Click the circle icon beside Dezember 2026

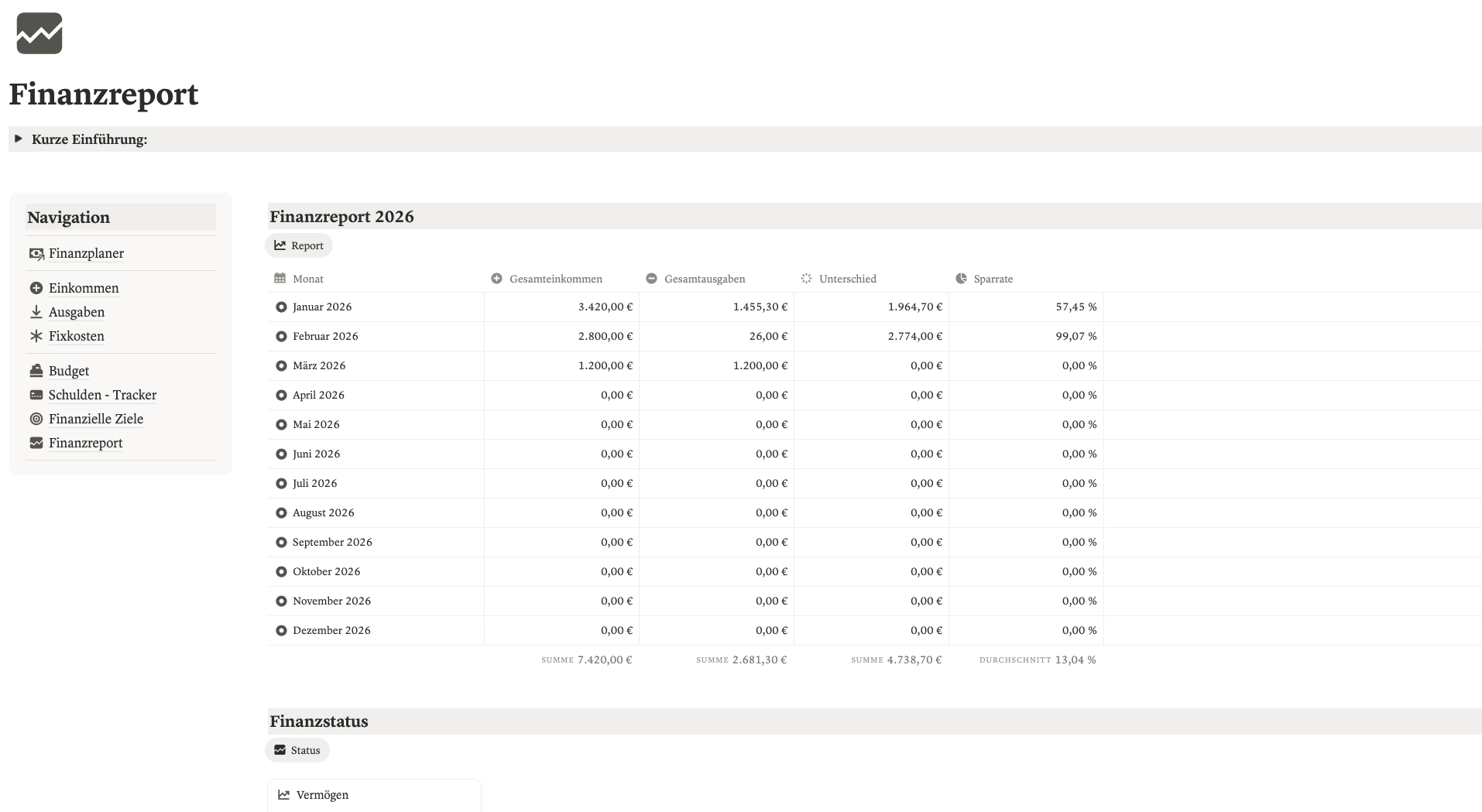(281, 631)
